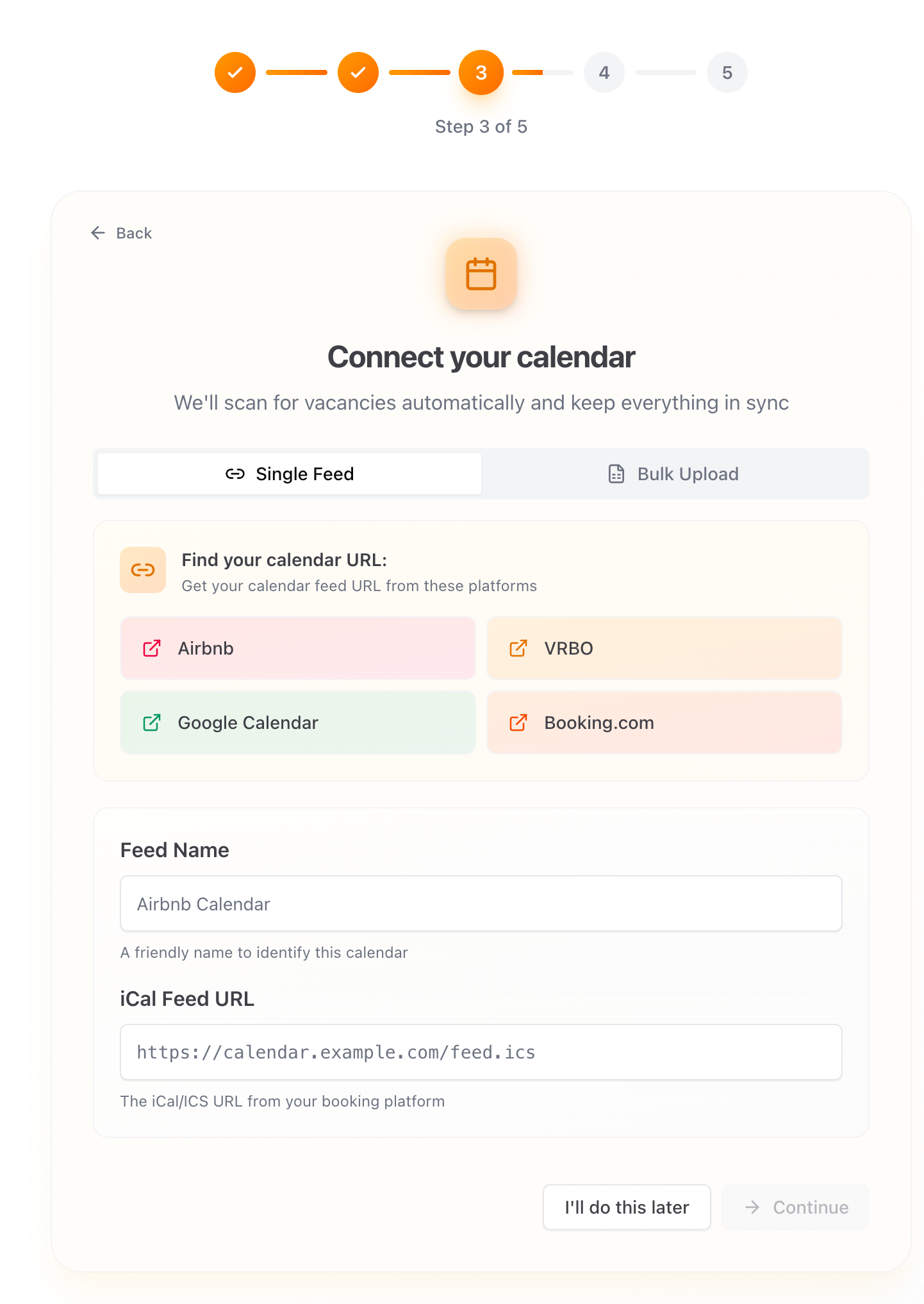Viewport: 924px width, 1304px height.
Task: Click the iCal Feed URL input field
Action: pyautogui.click(x=481, y=1052)
